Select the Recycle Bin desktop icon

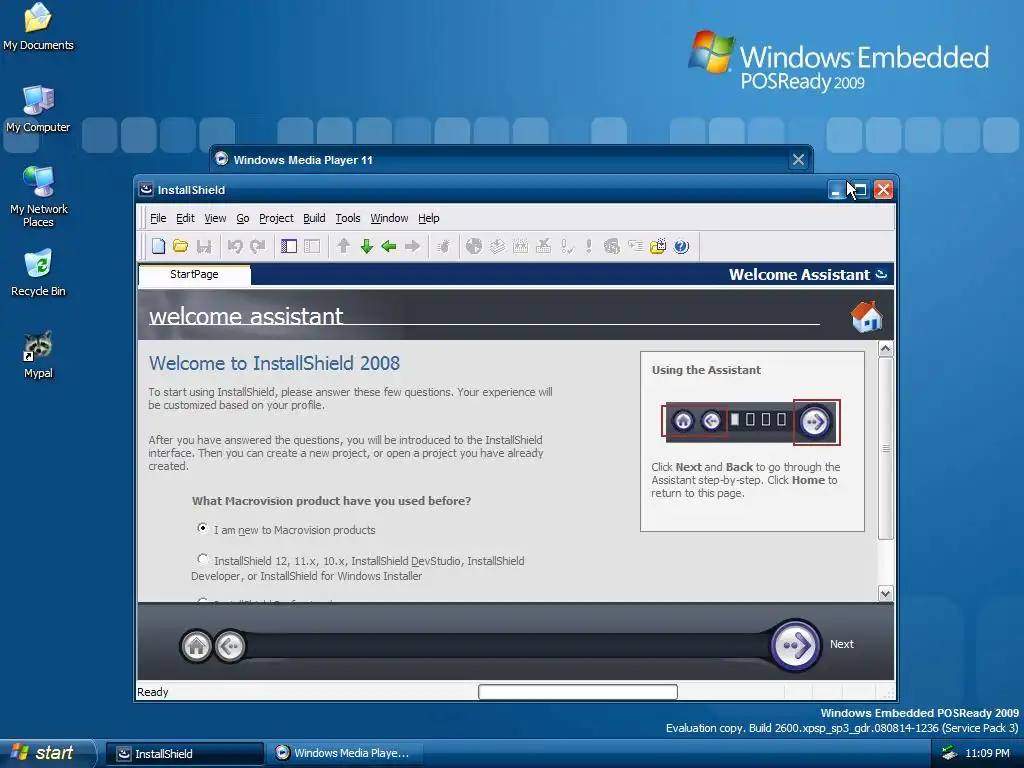click(x=38, y=273)
